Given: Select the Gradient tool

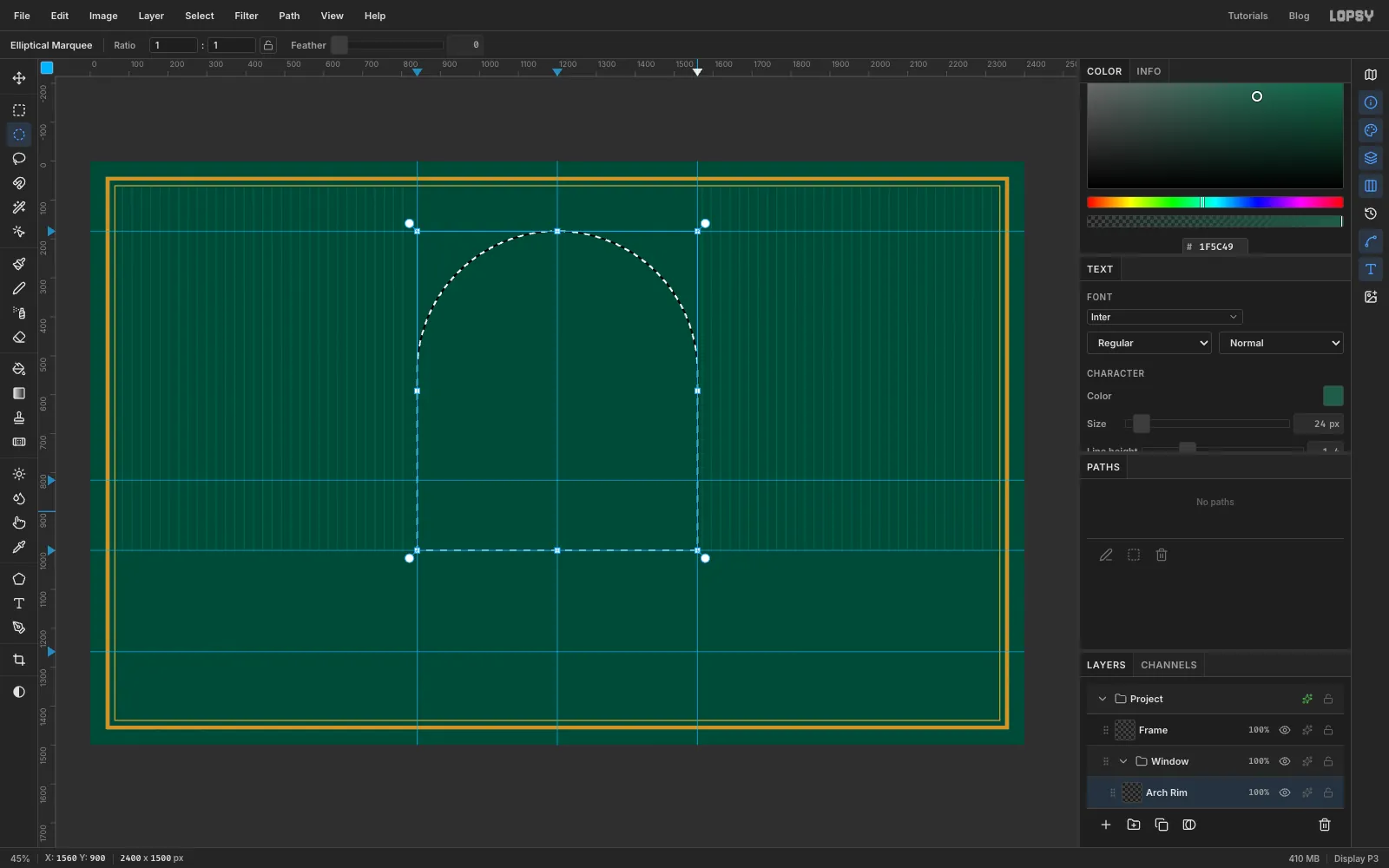Looking at the screenshot, I should [19, 393].
